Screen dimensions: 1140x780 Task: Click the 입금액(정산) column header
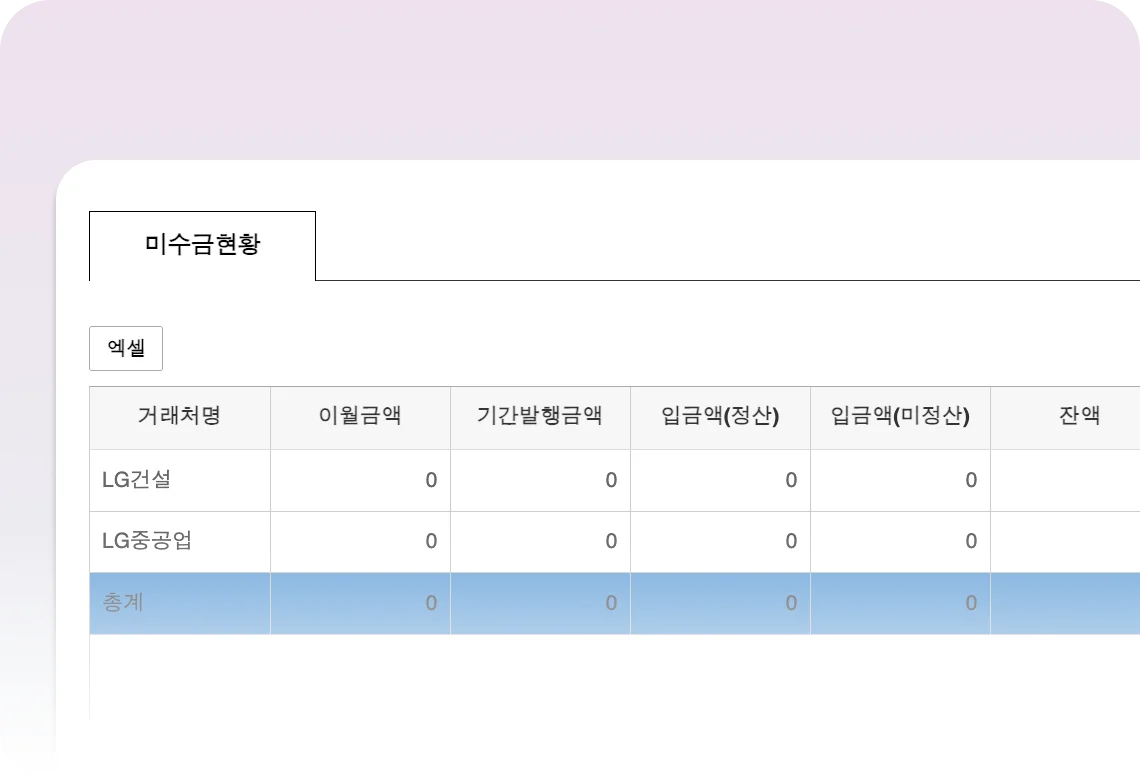click(720, 417)
